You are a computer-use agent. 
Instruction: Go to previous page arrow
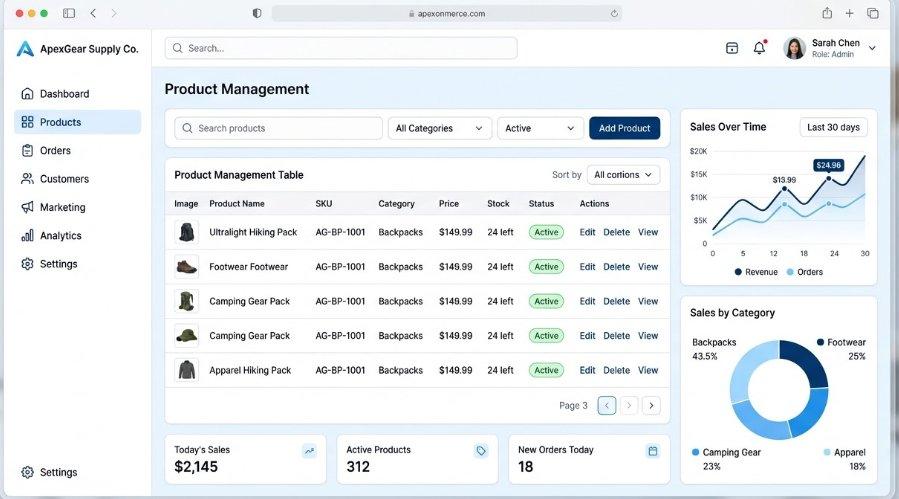(x=607, y=406)
